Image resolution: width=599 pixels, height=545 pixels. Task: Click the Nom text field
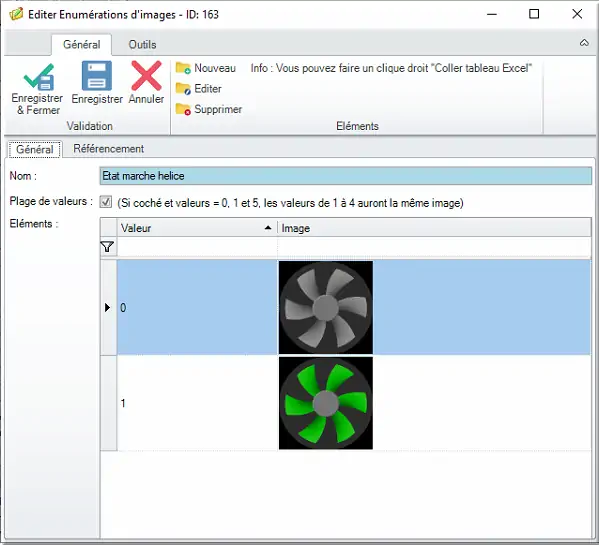point(346,176)
